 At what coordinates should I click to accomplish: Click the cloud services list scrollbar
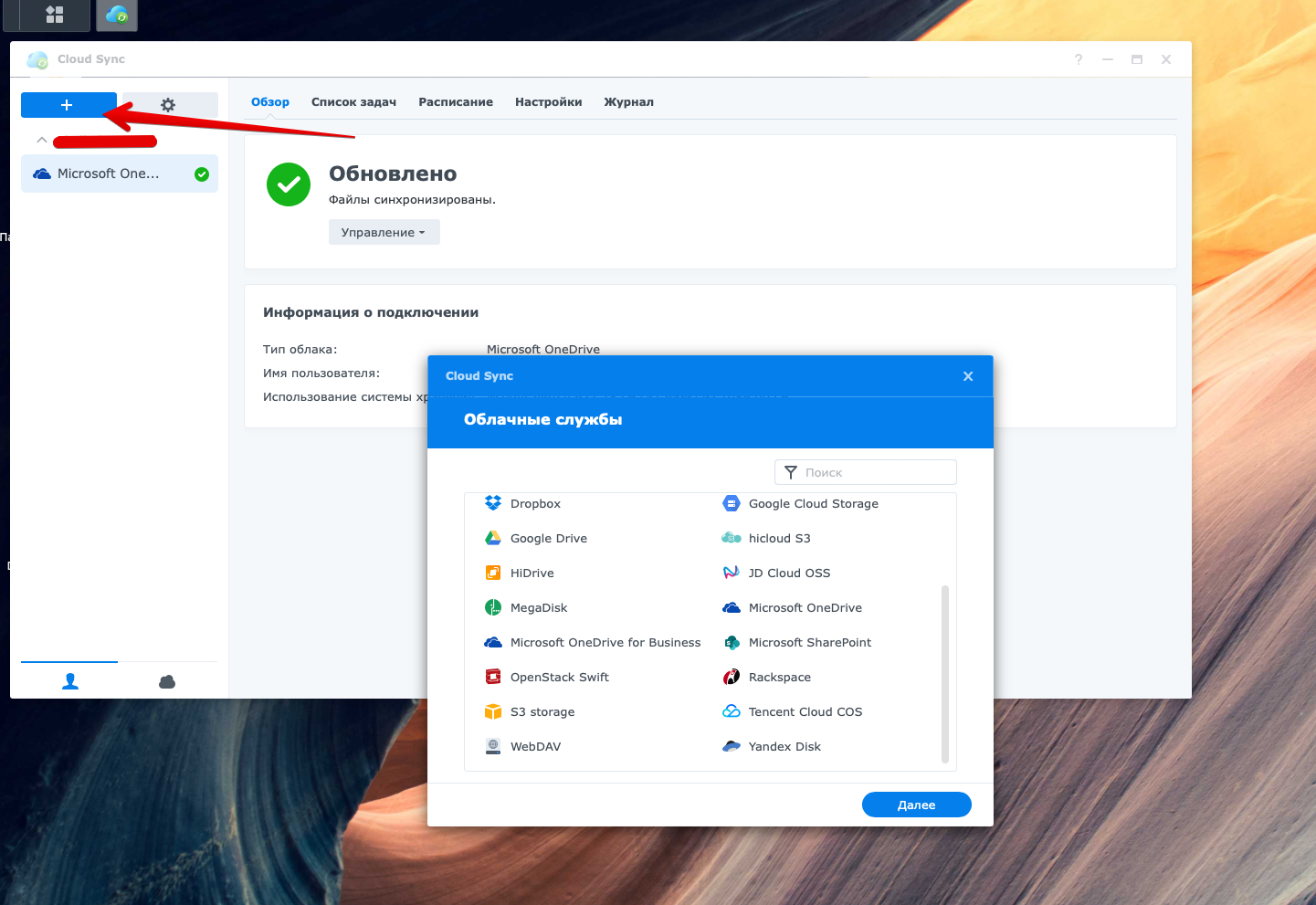tap(945, 673)
